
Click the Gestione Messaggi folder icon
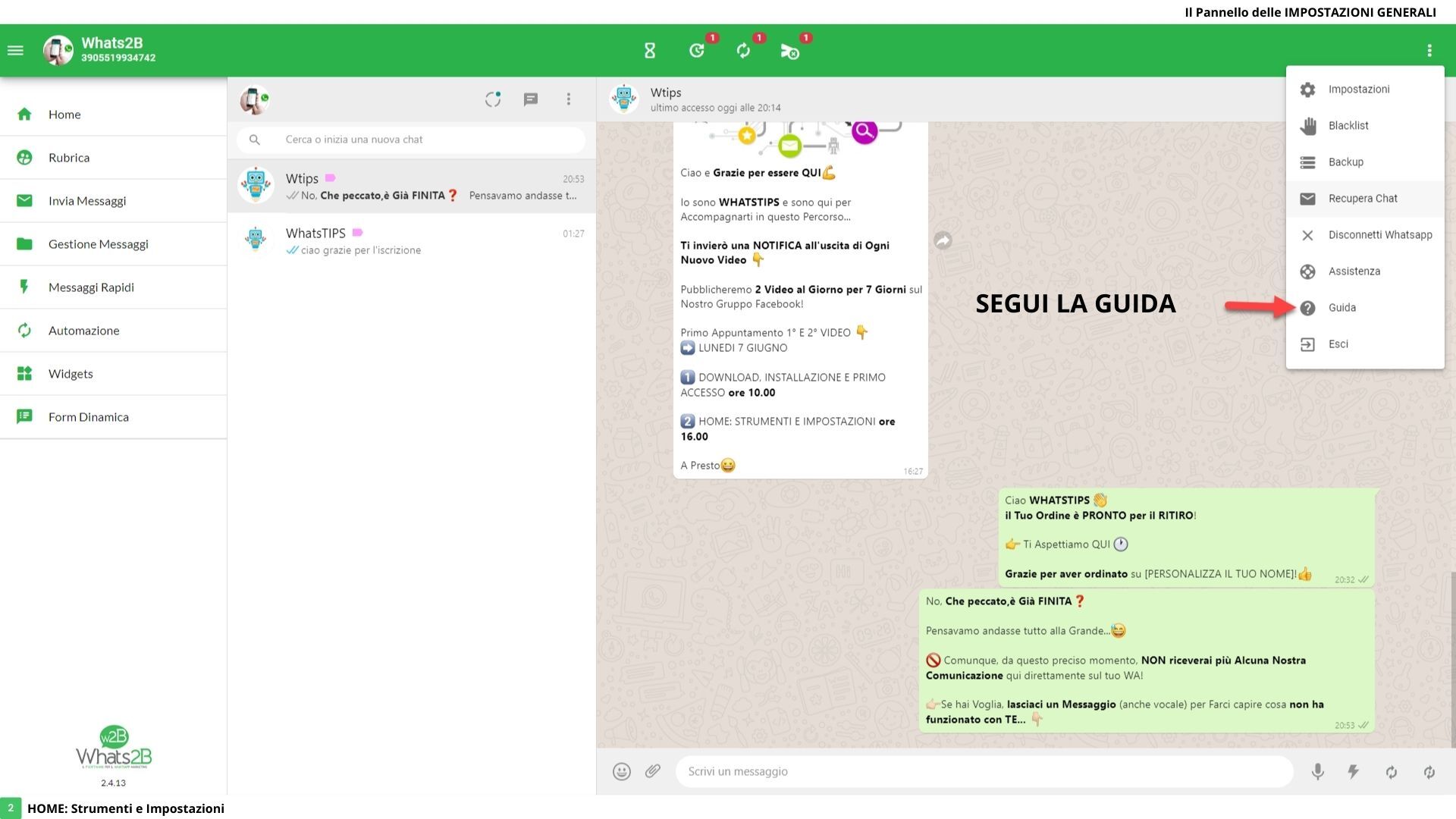(24, 244)
